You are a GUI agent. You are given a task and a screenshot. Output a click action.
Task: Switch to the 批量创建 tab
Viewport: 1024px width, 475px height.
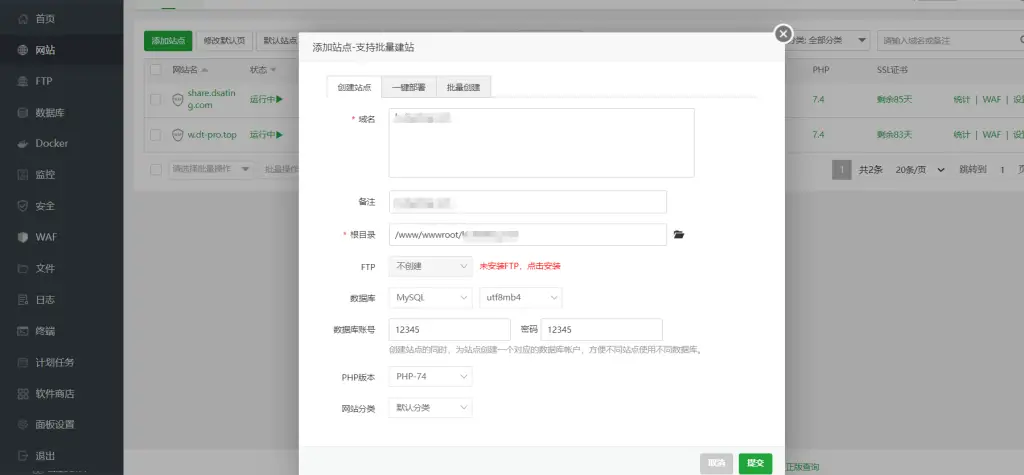coord(463,87)
